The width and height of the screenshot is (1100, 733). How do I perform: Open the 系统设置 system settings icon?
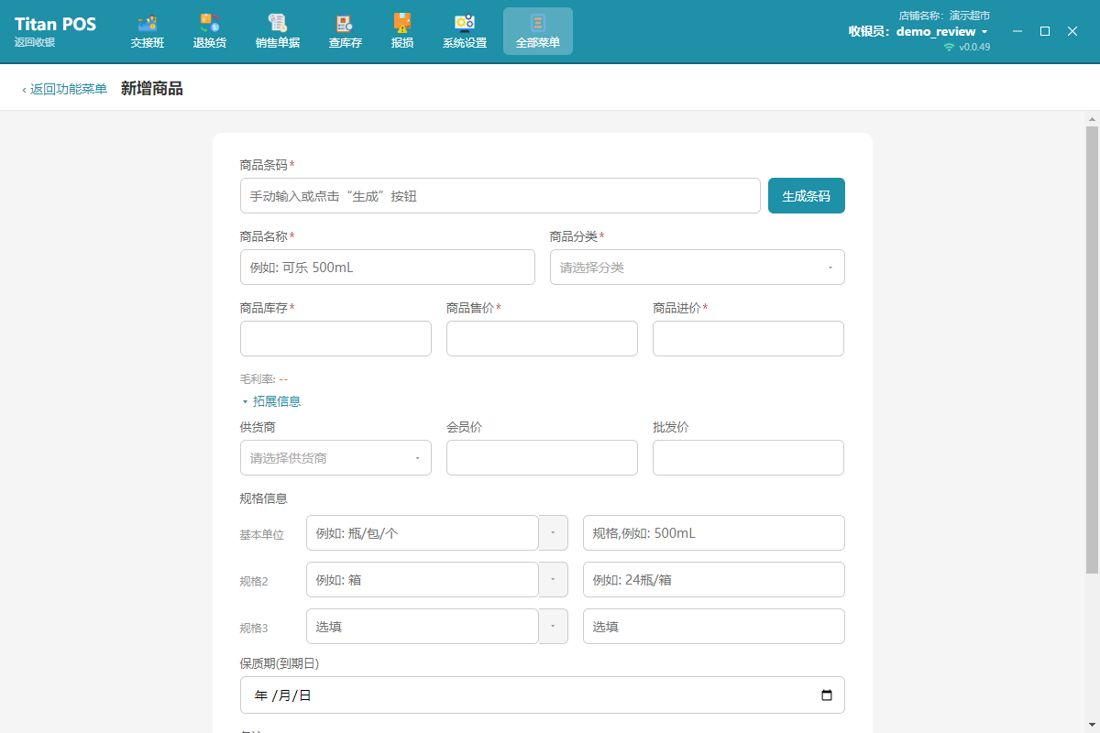464,32
